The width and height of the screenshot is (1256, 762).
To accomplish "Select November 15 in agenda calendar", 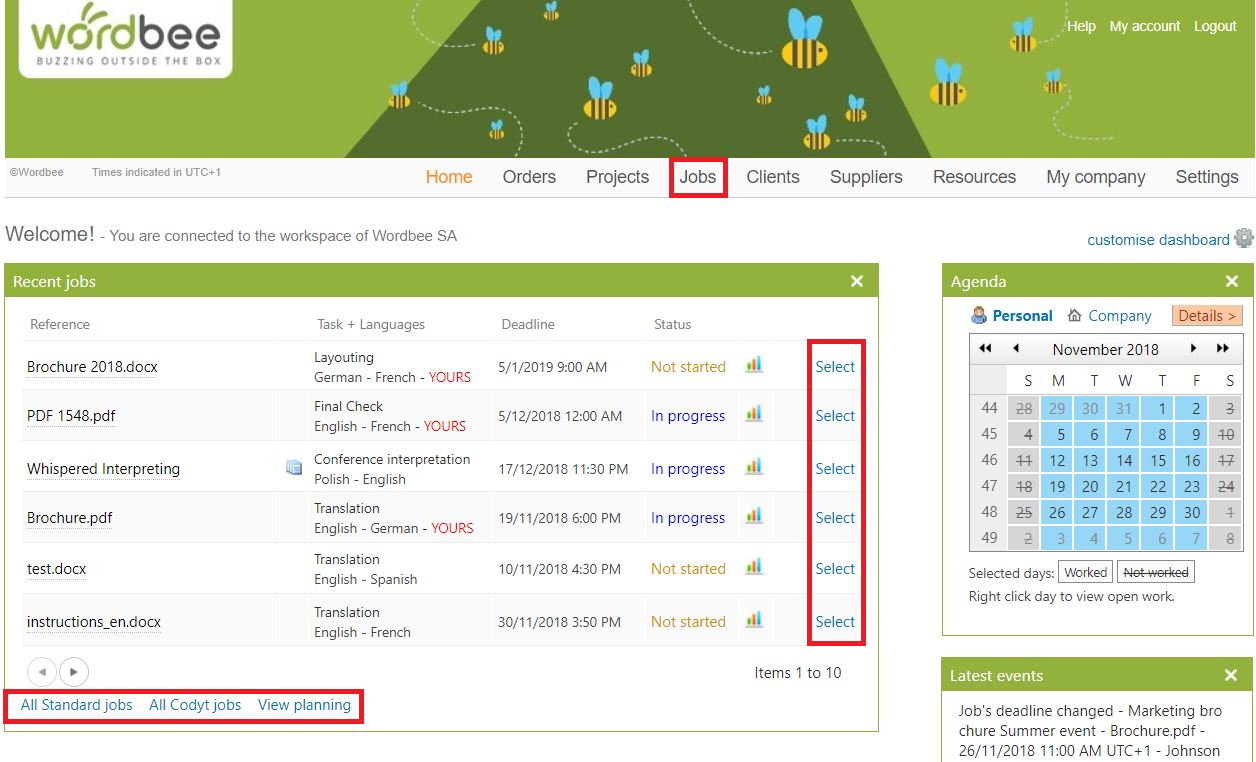I will [x=1158, y=461].
